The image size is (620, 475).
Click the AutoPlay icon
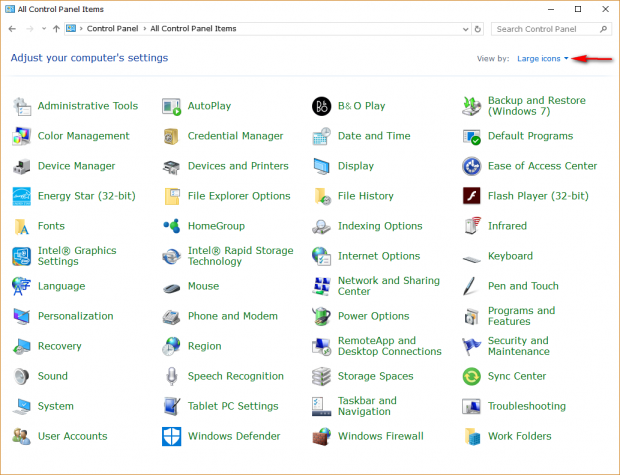pyautogui.click(x=172, y=106)
